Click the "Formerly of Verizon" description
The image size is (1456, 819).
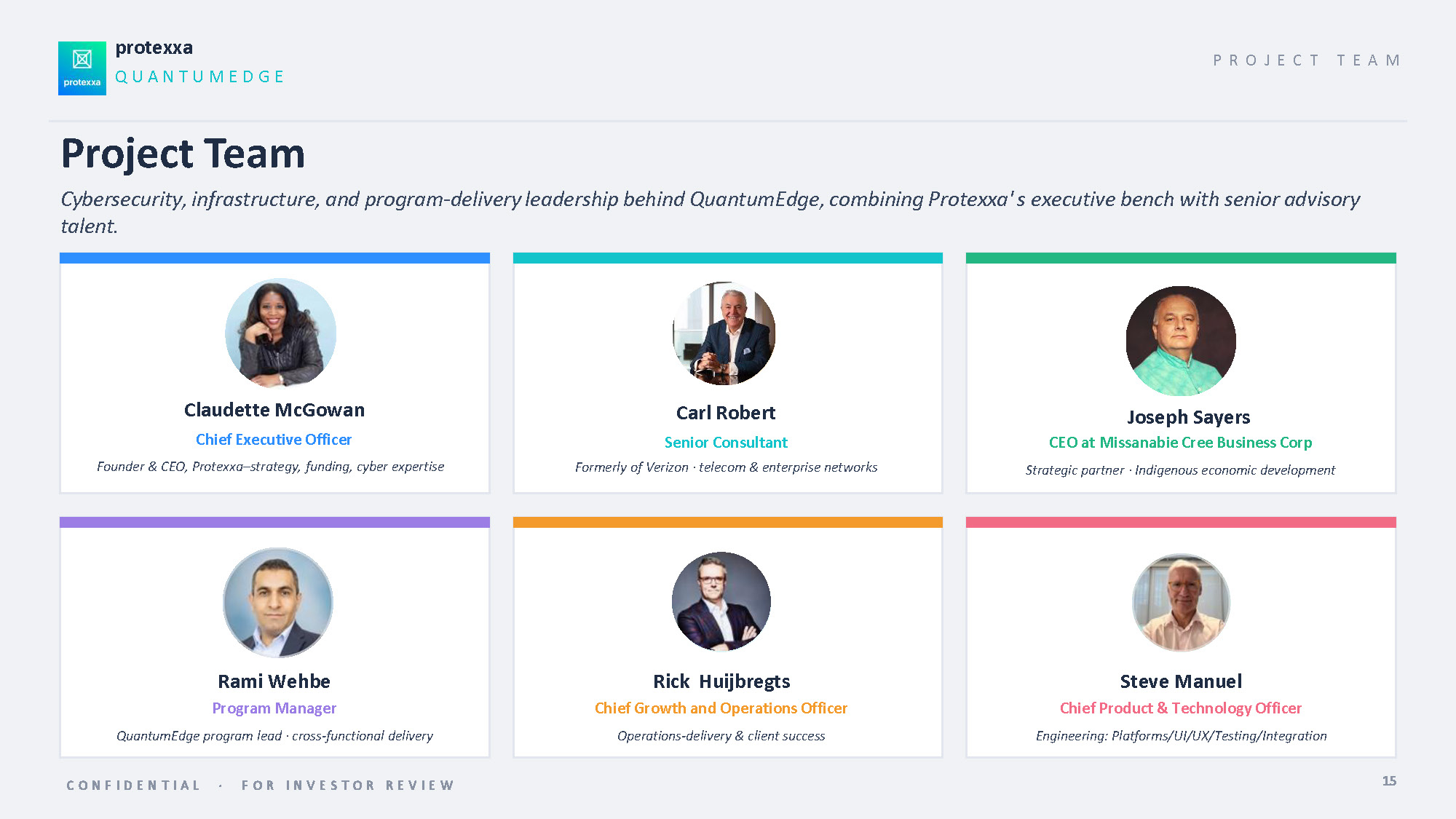[x=726, y=467]
